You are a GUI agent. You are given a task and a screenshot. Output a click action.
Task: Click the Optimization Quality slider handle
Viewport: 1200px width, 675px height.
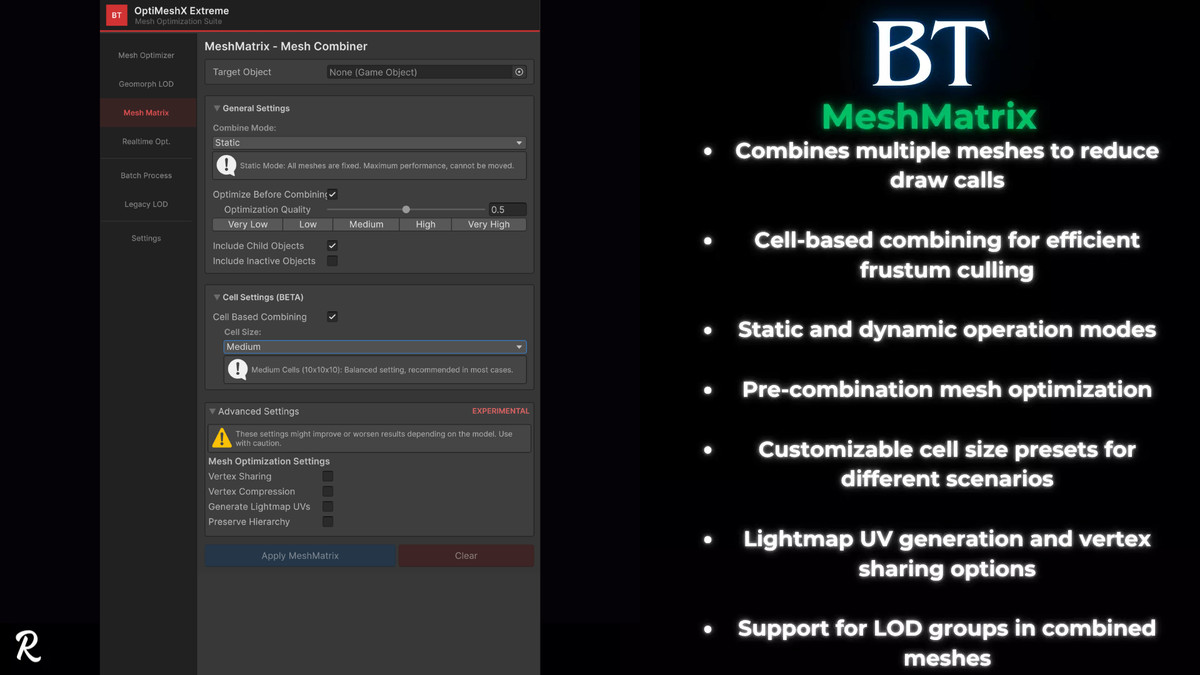[406, 210]
